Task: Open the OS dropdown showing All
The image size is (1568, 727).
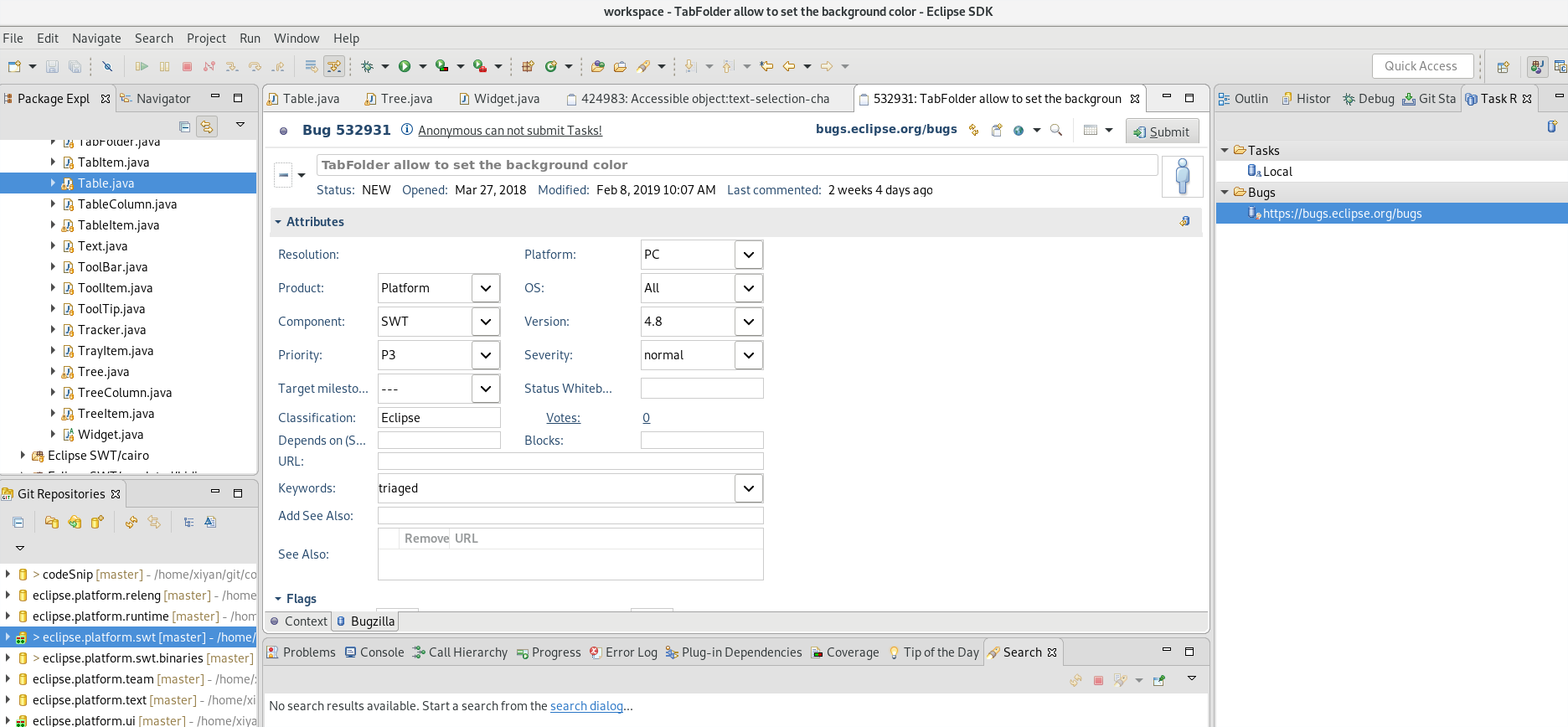Action: click(749, 288)
